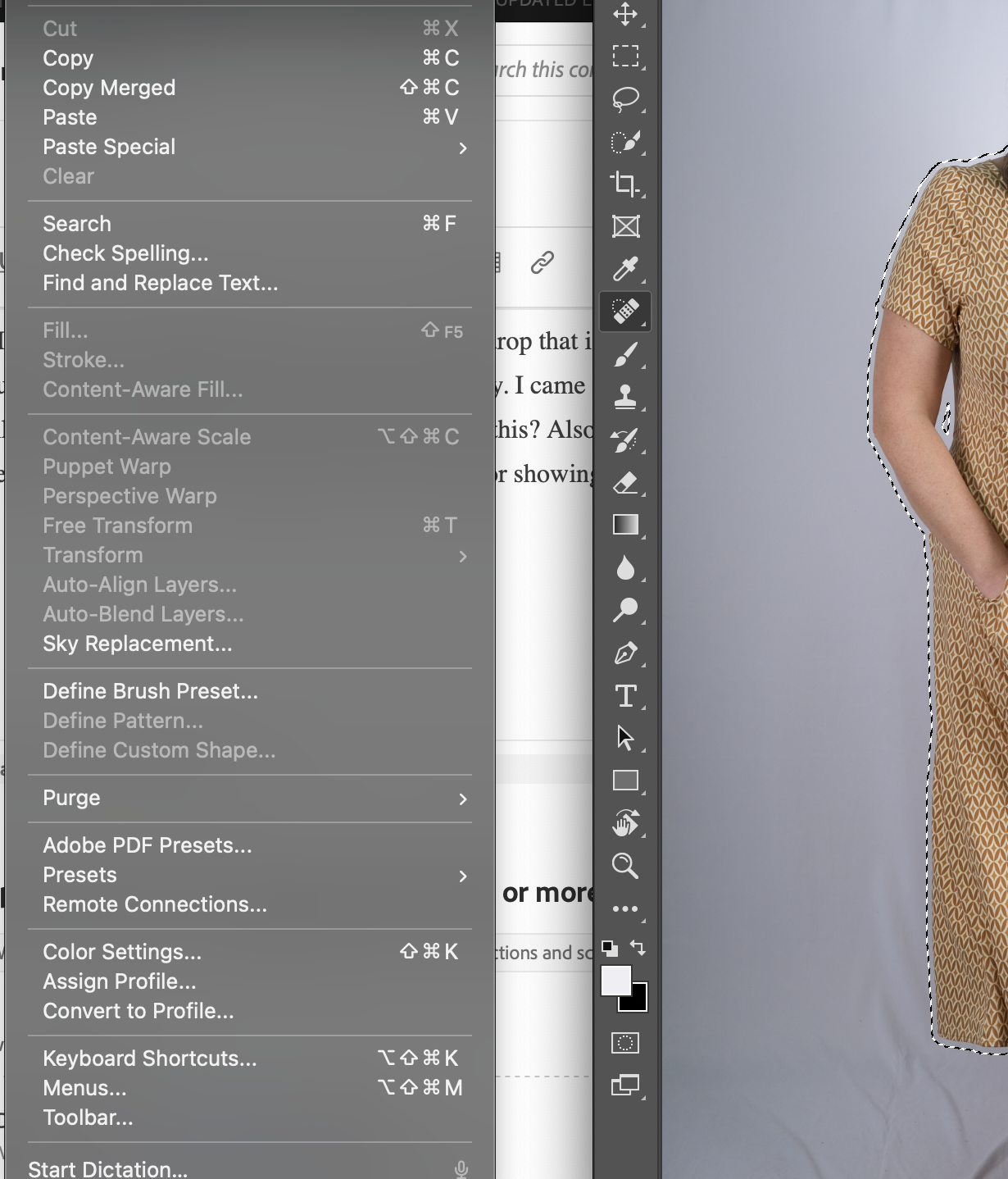Choose Sky Replacement from the menu

[x=137, y=644]
